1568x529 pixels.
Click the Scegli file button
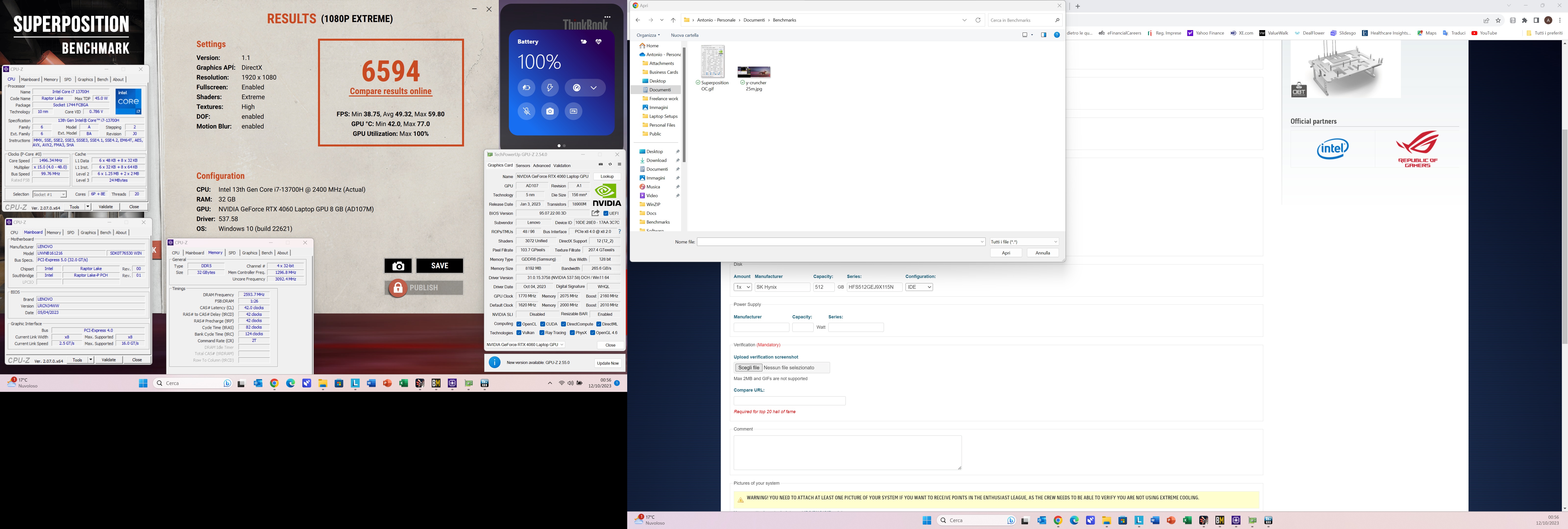point(749,368)
